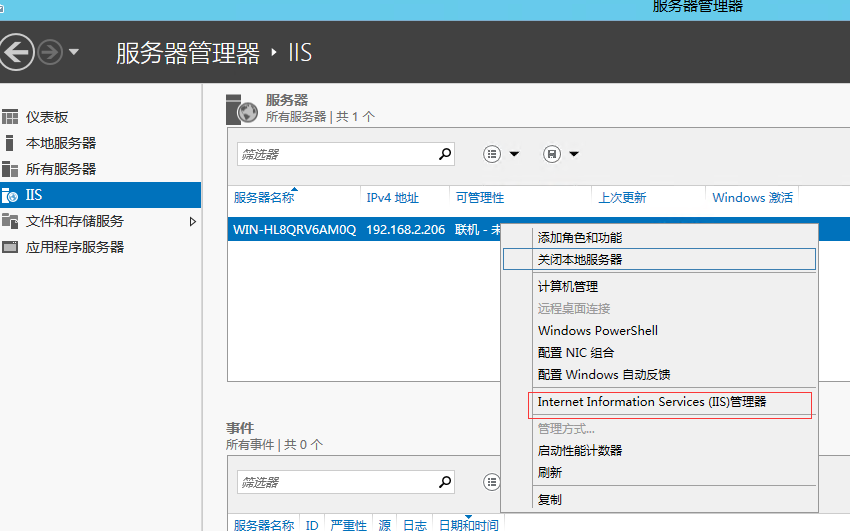The height and width of the screenshot is (531, 850).
Task: Click the 应用程序服务器 sidebar icon
Action: 10,247
